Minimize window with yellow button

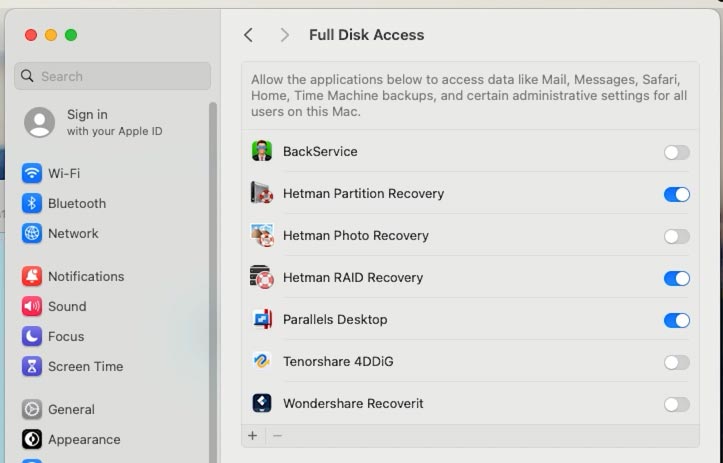(51, 35)
